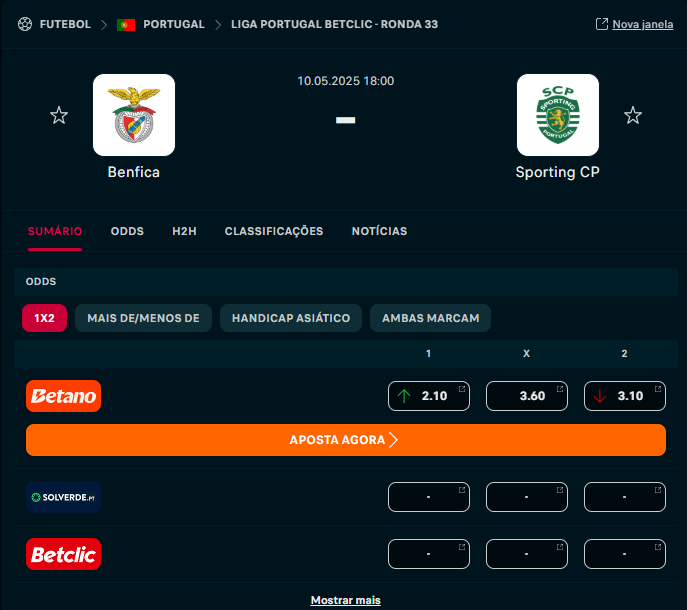Select MAIS DE/MENOS DE odds filter
The height and width of the screenshot is (610, 687).
143,318
